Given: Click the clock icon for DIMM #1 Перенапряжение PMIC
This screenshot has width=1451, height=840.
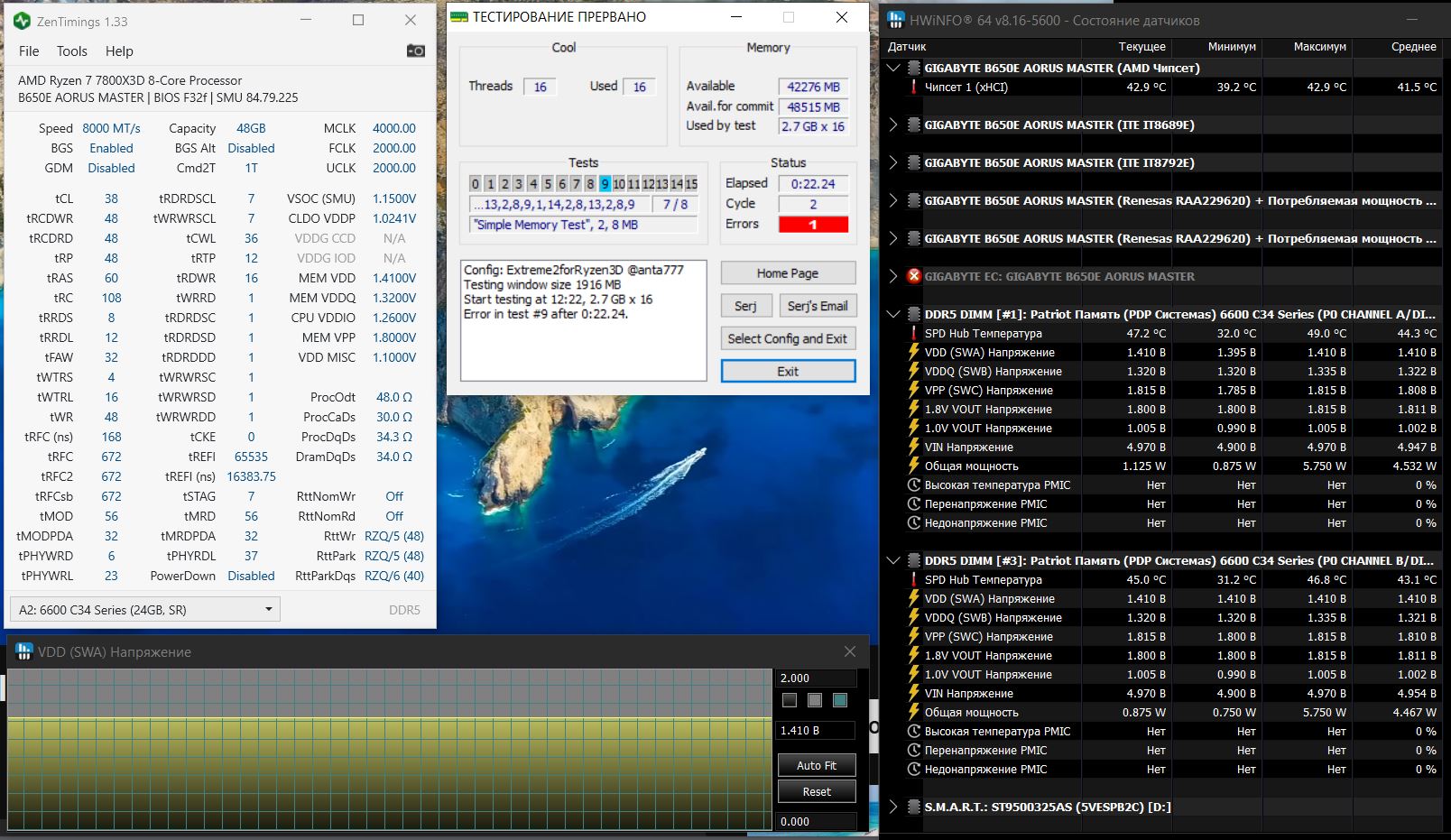Looking at the screenshot, I should [913, 504].
